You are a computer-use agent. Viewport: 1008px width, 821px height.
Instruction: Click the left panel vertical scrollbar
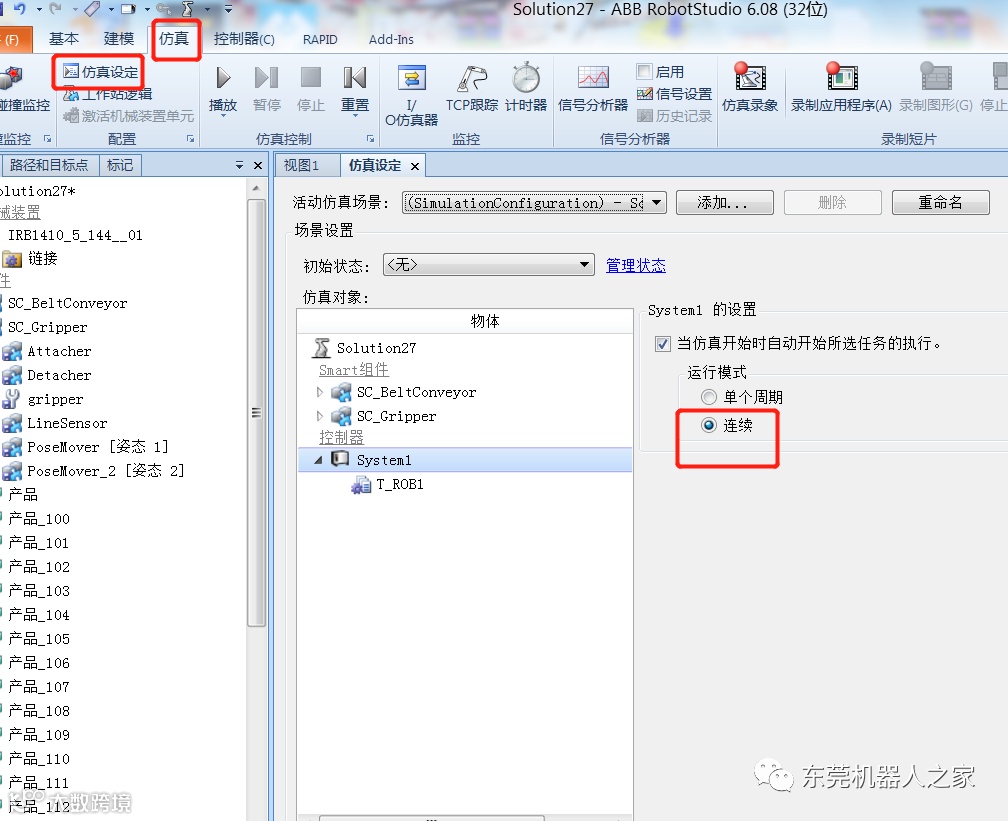[256, 412]
